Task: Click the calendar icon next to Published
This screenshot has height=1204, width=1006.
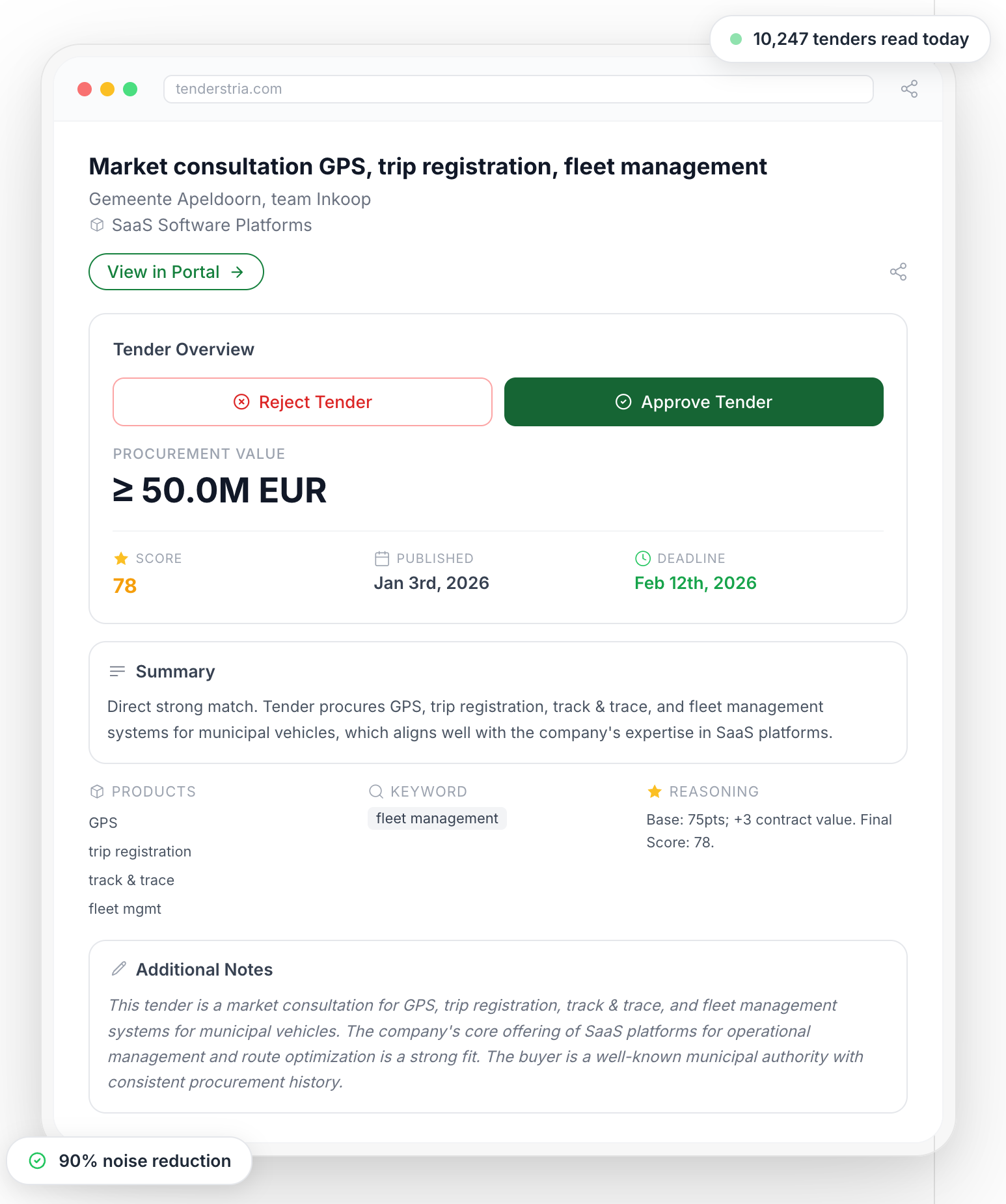Action: point(382,558)
